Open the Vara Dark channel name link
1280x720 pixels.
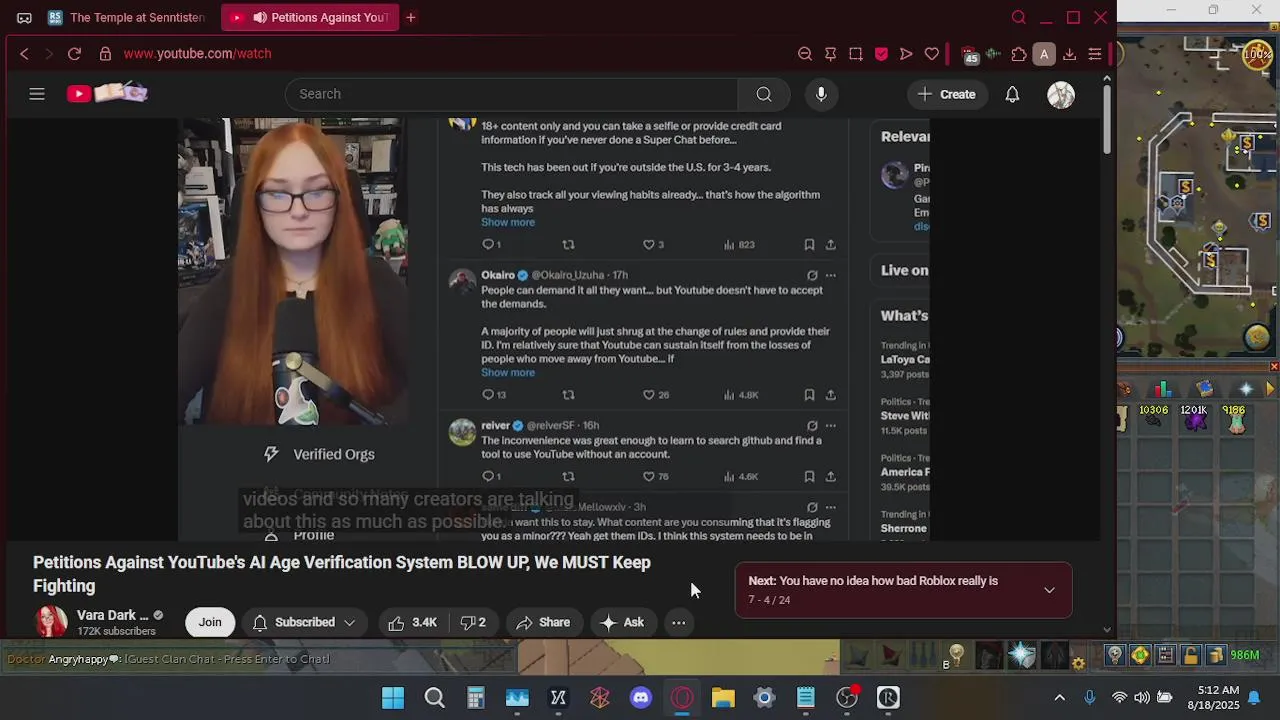tap(112, 615)
